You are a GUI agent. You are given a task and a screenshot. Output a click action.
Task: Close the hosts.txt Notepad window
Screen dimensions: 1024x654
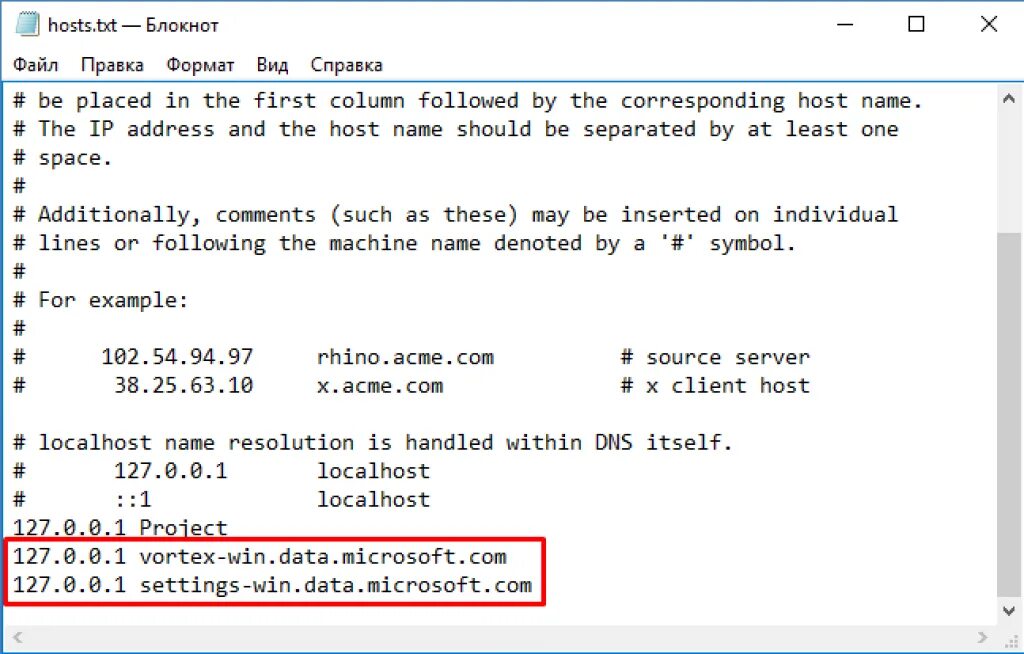click(989, 25)
